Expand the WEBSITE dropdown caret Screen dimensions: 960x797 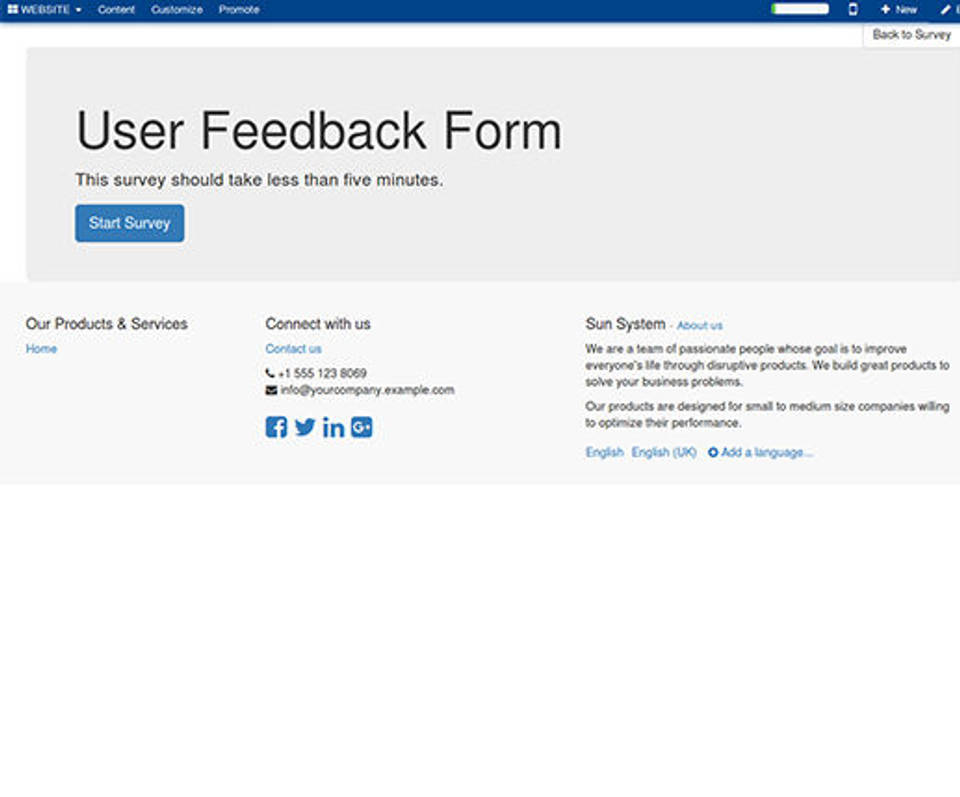pyautogui.click(x=78, y=10)
